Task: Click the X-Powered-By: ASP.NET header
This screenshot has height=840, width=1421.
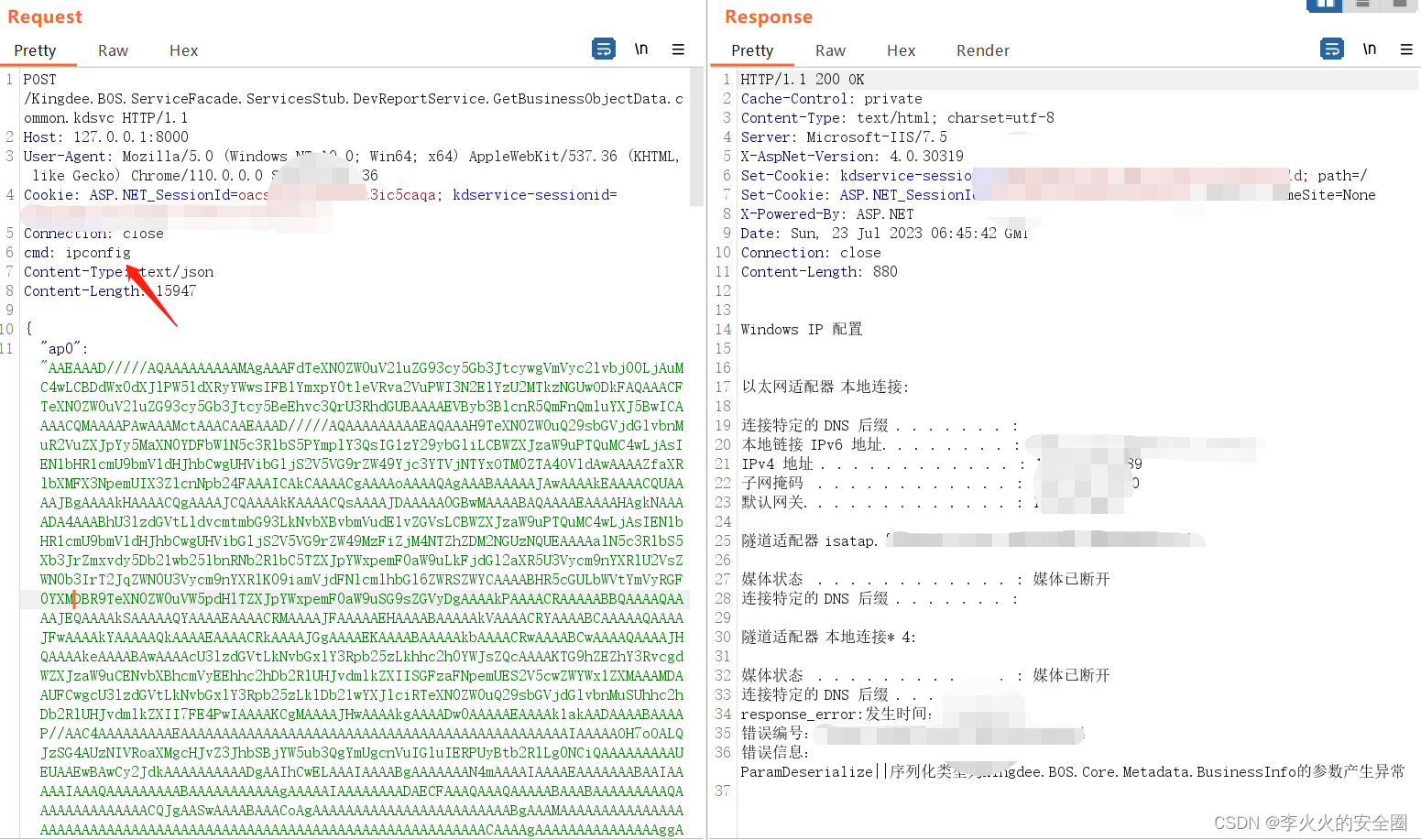Action: (x=827, y=214)
